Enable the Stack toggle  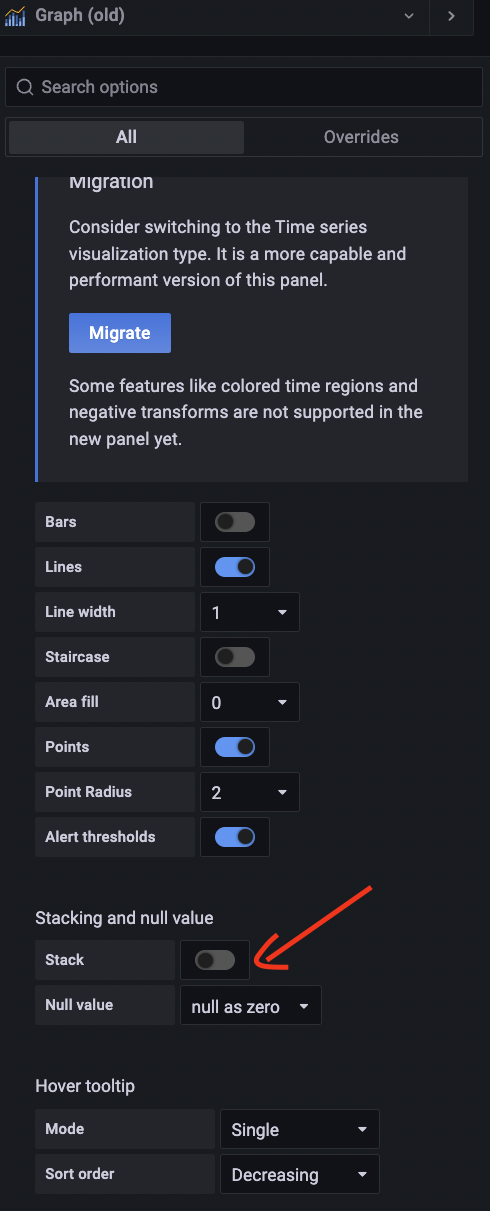point(215,960)
